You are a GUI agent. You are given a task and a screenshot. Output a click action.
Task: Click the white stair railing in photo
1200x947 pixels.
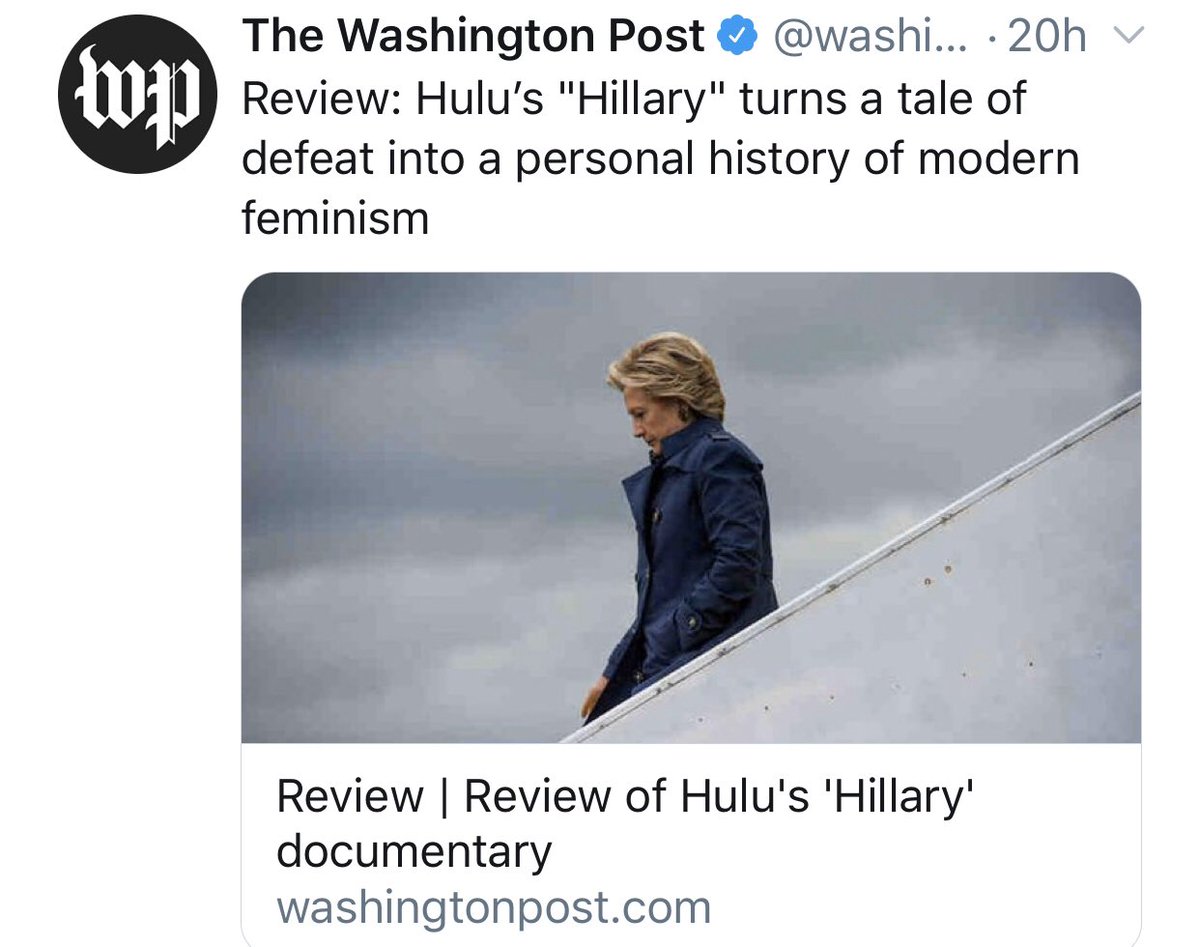point(850,568)
